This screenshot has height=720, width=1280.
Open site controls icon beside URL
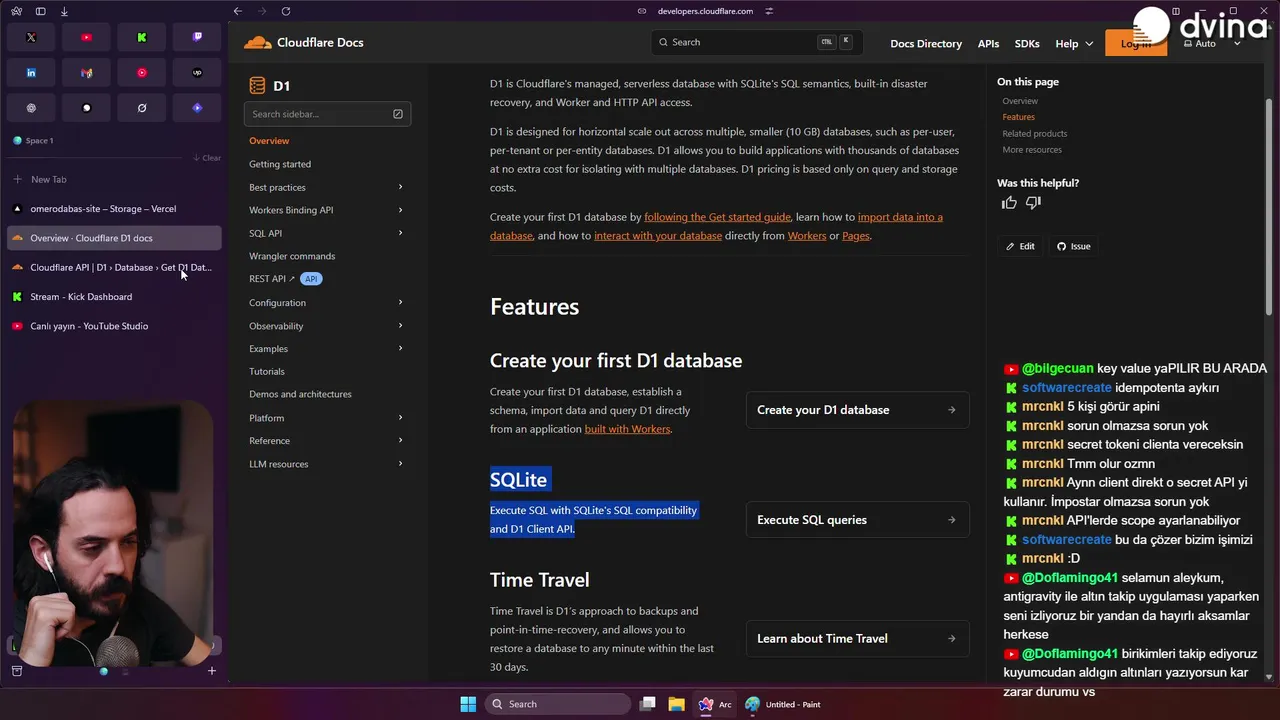769,11
